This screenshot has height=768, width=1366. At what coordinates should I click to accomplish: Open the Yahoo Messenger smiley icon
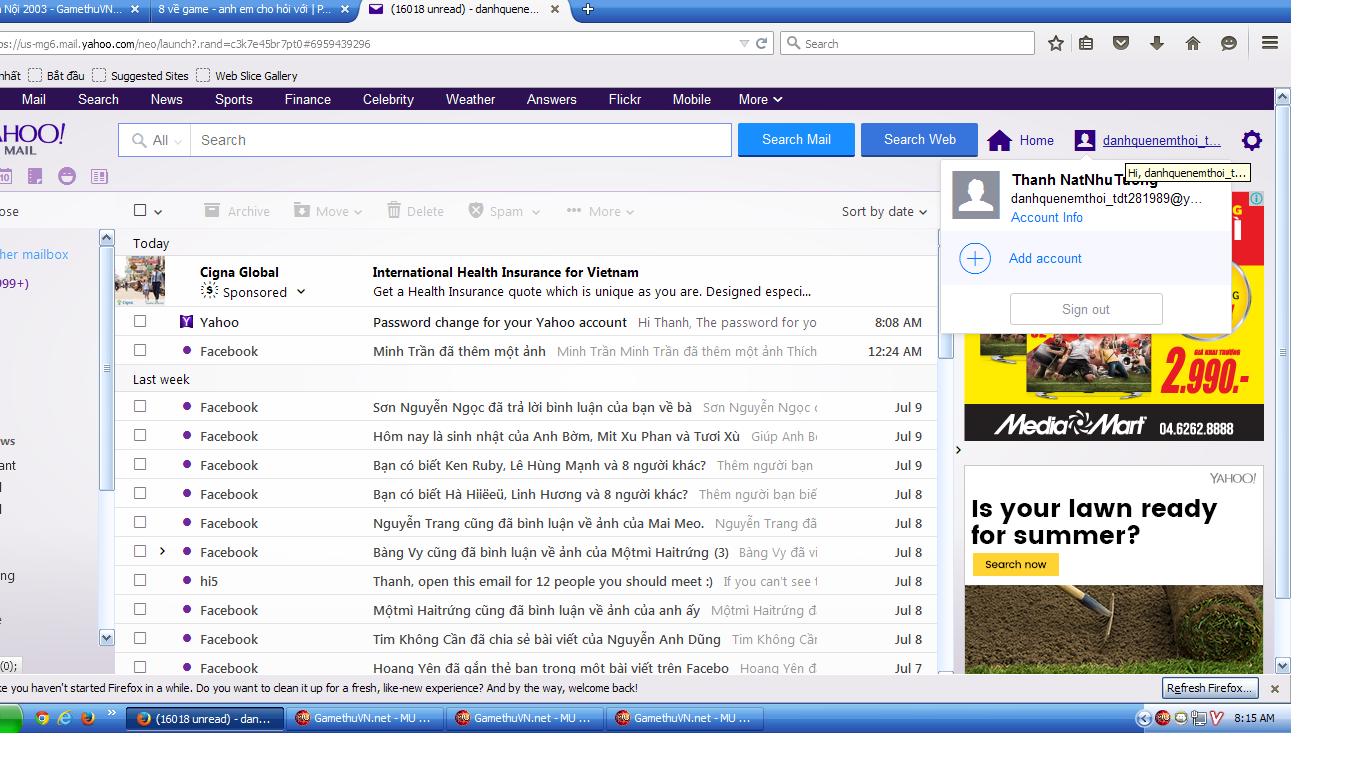(x=67, y=176)
